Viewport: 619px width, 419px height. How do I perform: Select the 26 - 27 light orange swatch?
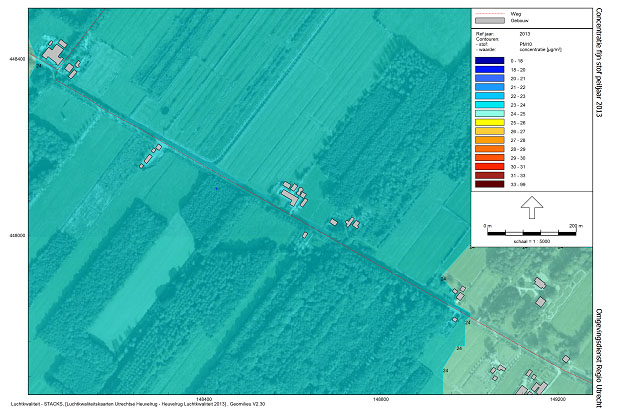point(490,131)
